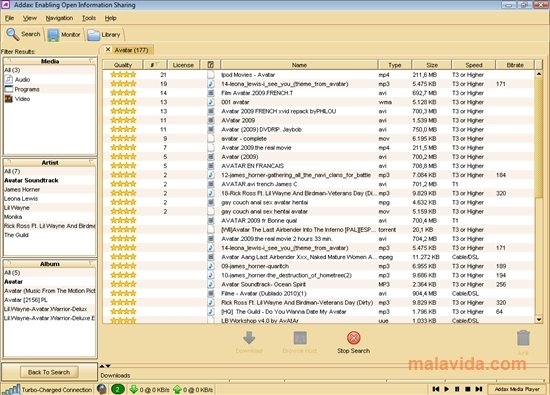Click the Addax Media Player label
This screenshot has height=395, width=550.
click(x=517, y=389)
